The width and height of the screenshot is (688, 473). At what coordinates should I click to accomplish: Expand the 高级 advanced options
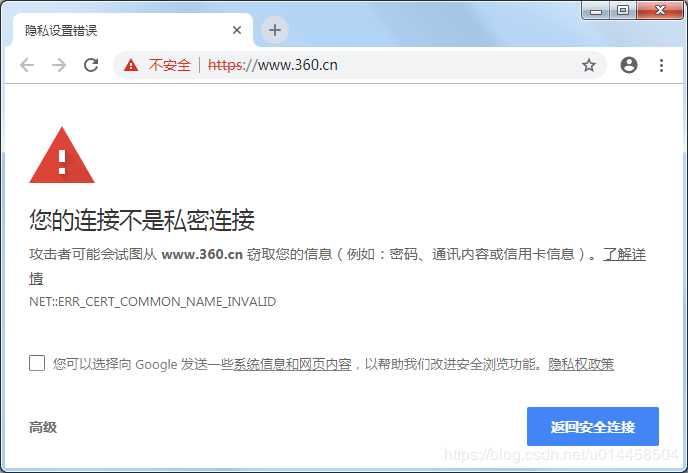pyautogui.click(x=43, y=427)
